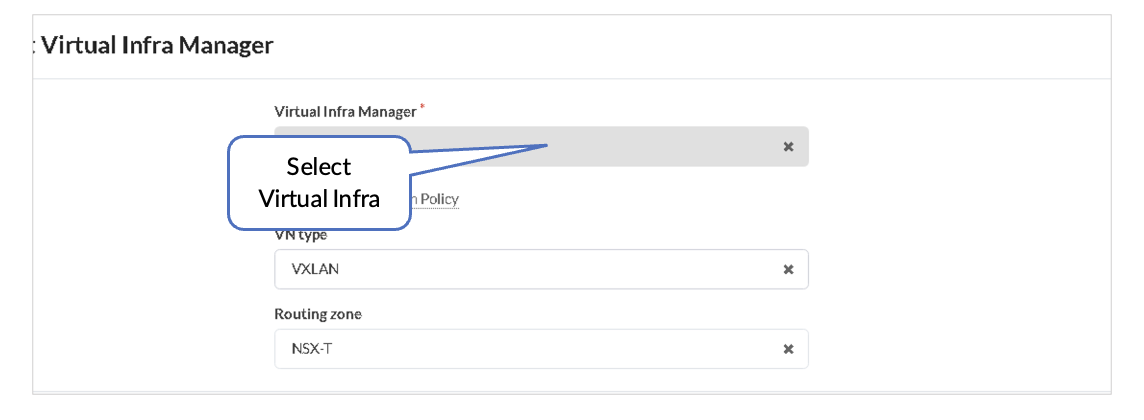The height and width of the screenshot is (420, 1144).
Task: Click the Virtual Infra Manager field label
Action: [x=345, y=111]
